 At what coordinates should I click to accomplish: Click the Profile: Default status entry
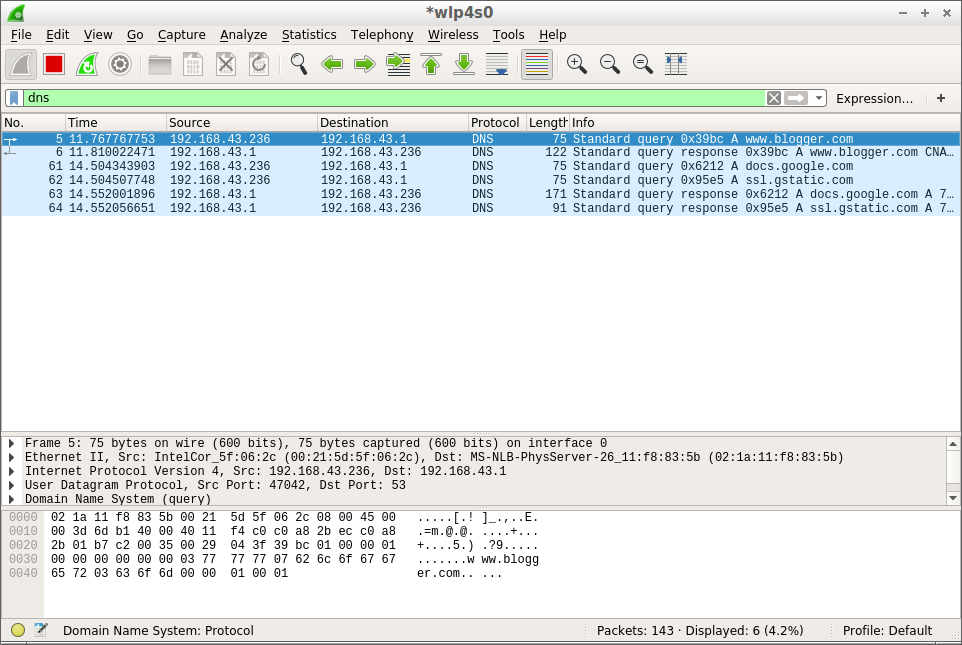(887, 631)
